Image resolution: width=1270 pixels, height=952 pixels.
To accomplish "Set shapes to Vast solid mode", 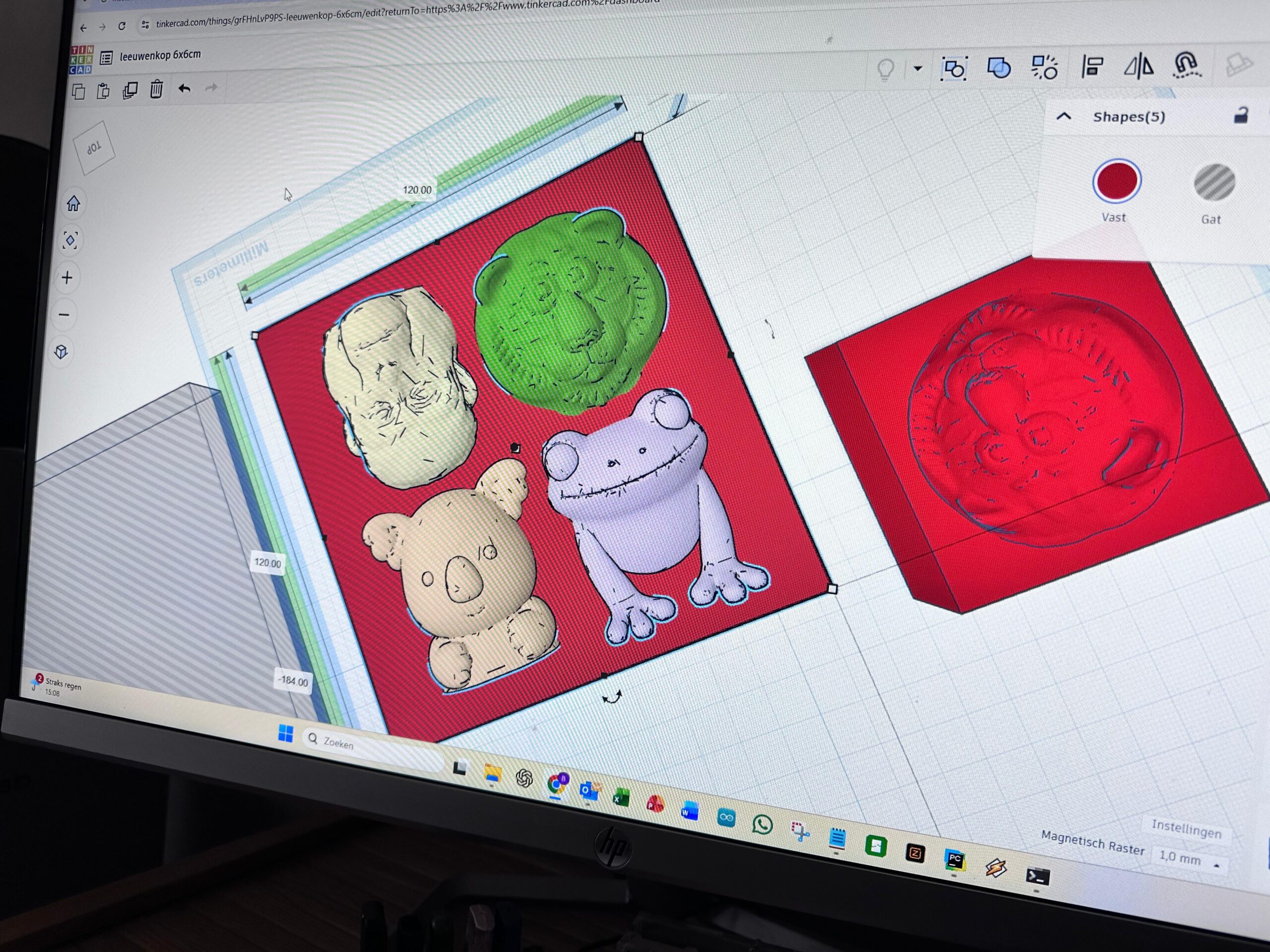I will (1116, 181).
